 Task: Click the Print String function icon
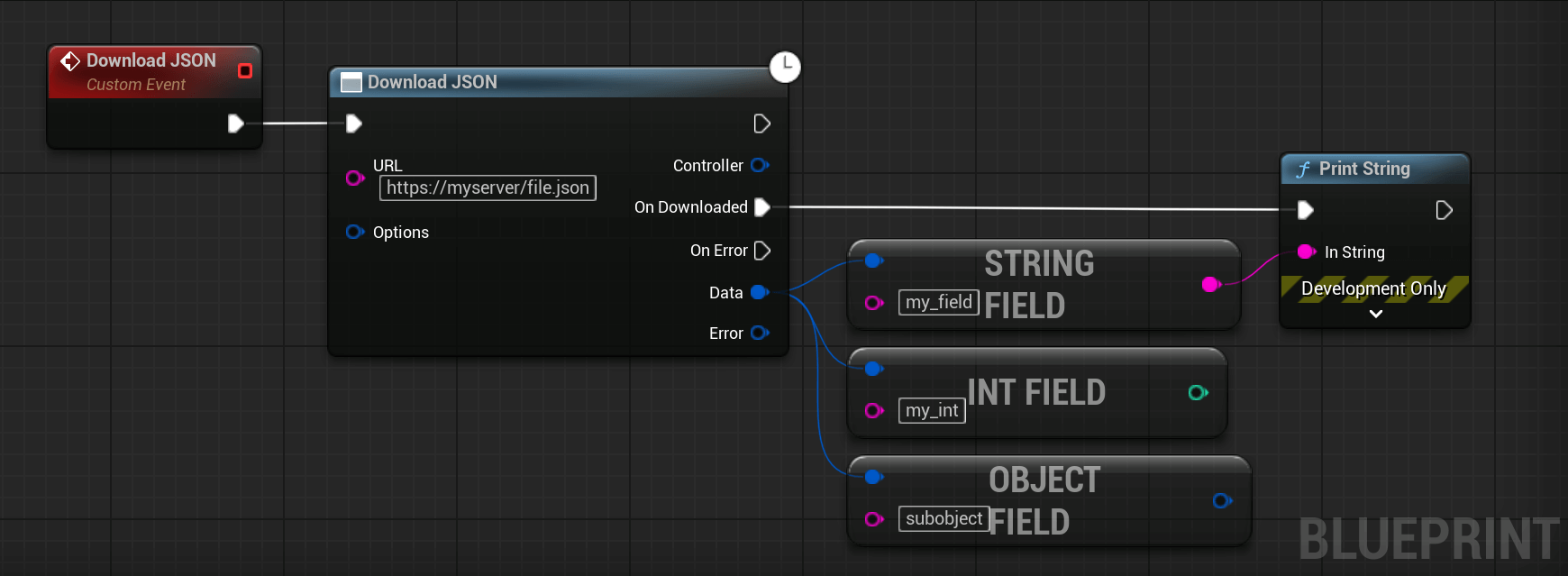click(x=1303, y=169)
